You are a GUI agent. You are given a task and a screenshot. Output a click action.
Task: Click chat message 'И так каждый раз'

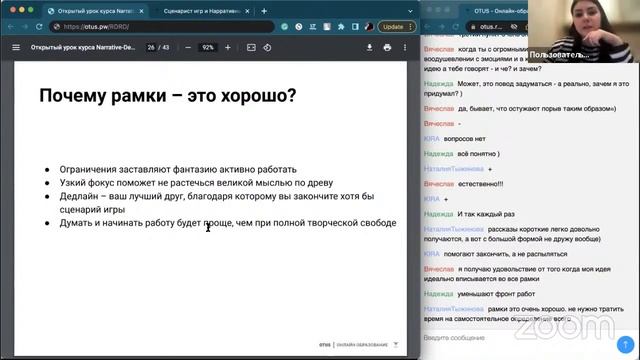click(x=486, y=214)
